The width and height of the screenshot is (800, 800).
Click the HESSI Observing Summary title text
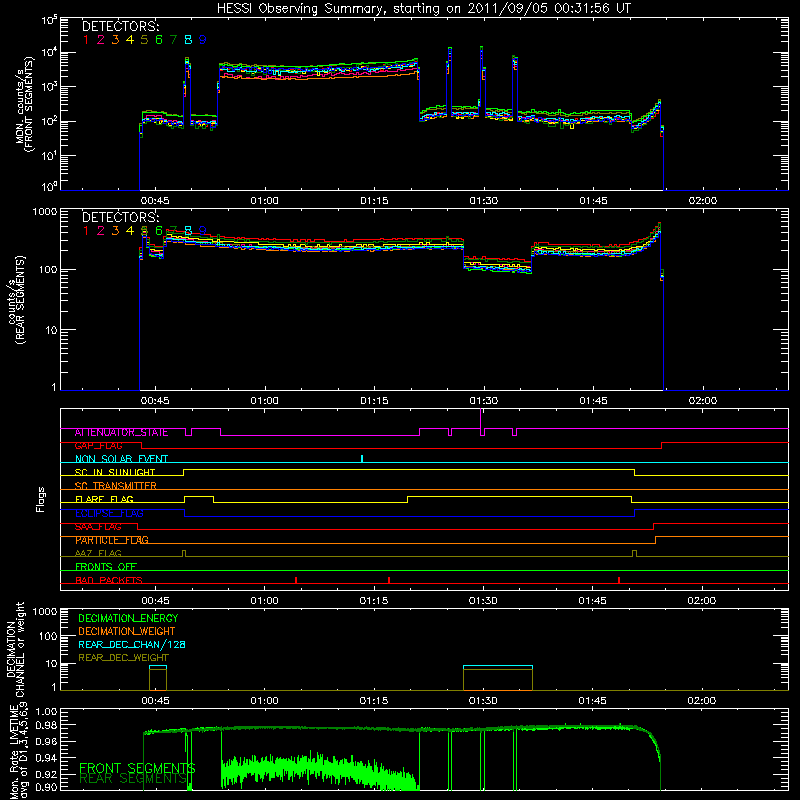point(423,8)
